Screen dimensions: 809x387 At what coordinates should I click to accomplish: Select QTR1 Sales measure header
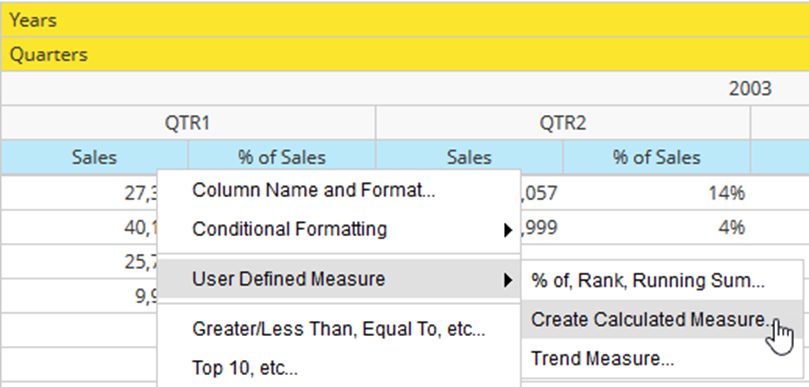(x=94, y=157)
